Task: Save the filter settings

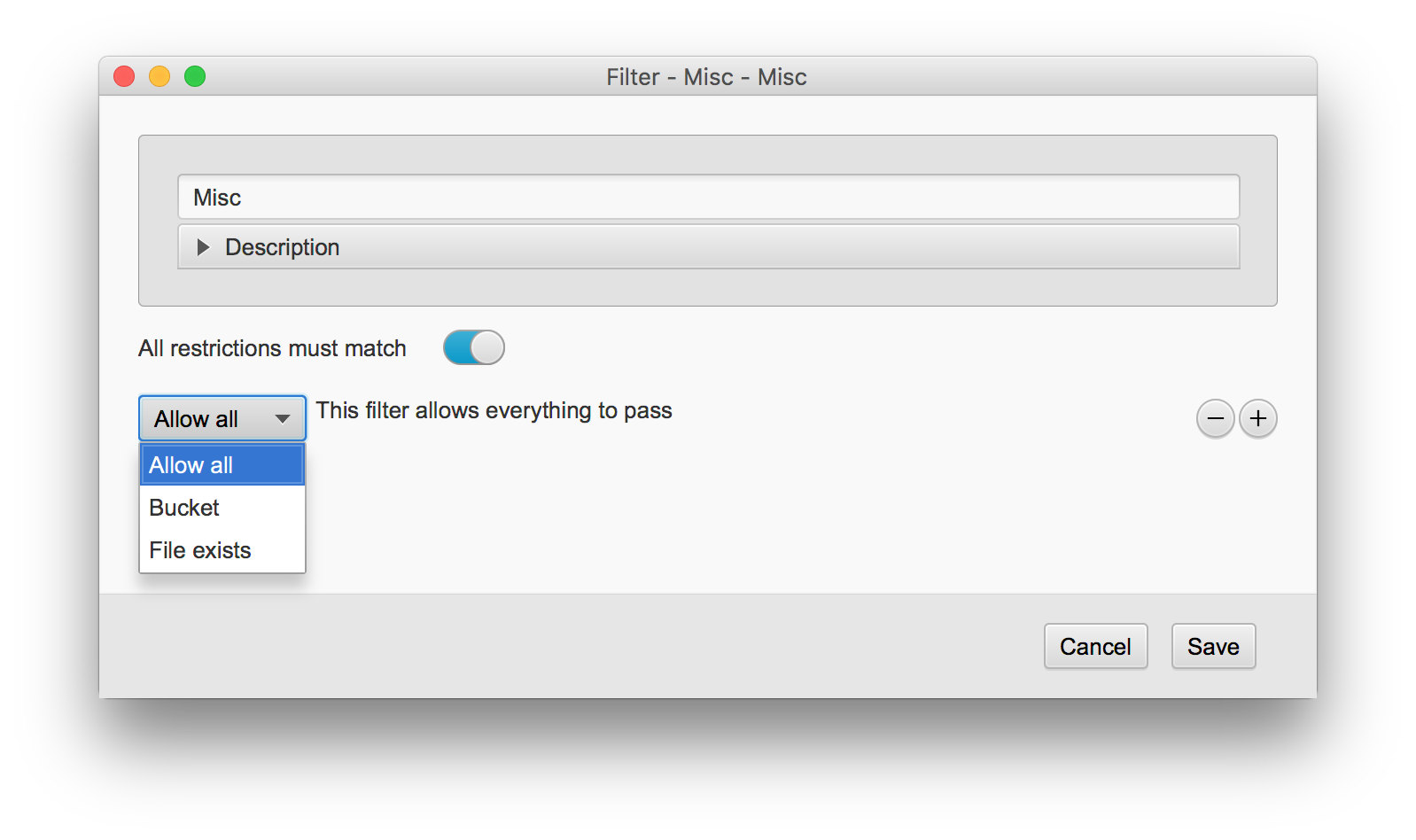Action: (1214, 646)
